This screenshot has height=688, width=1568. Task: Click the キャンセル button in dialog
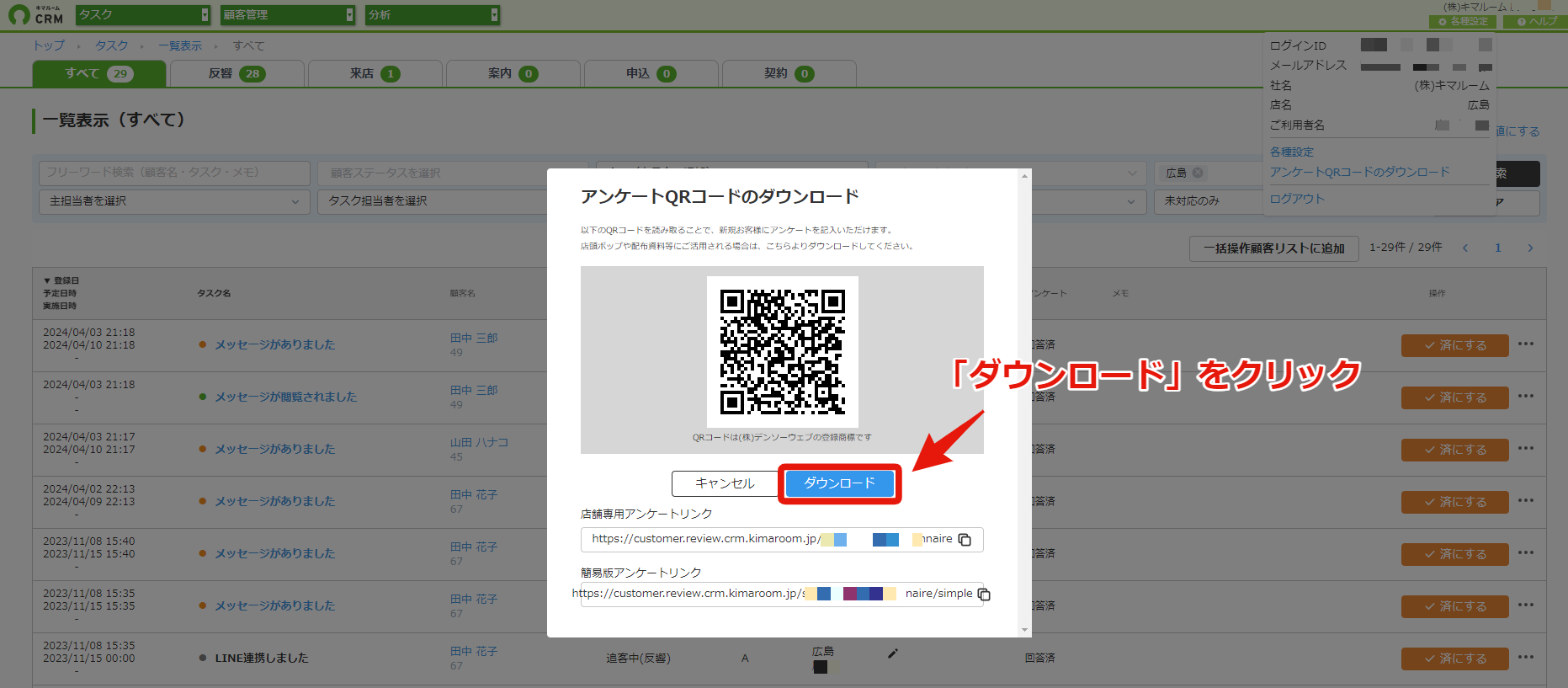click(x=725, y=483)
